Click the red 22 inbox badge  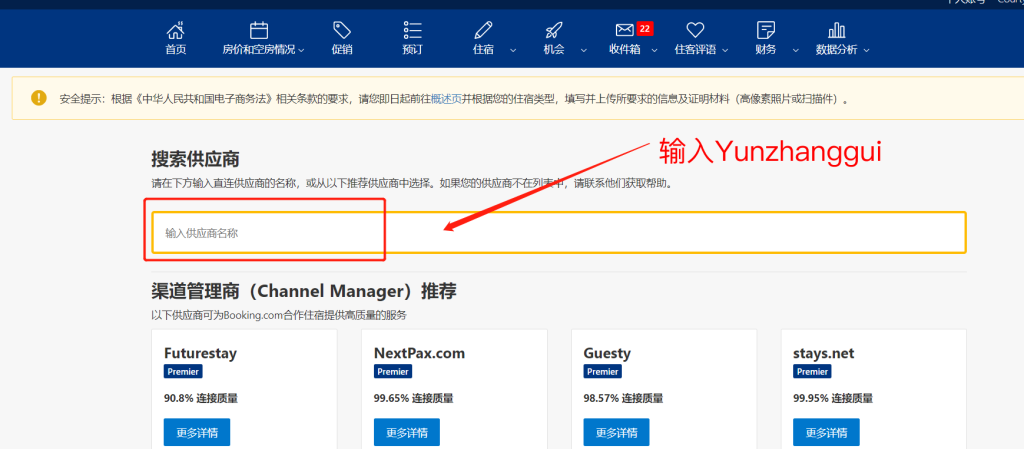[x=644, y=28]
